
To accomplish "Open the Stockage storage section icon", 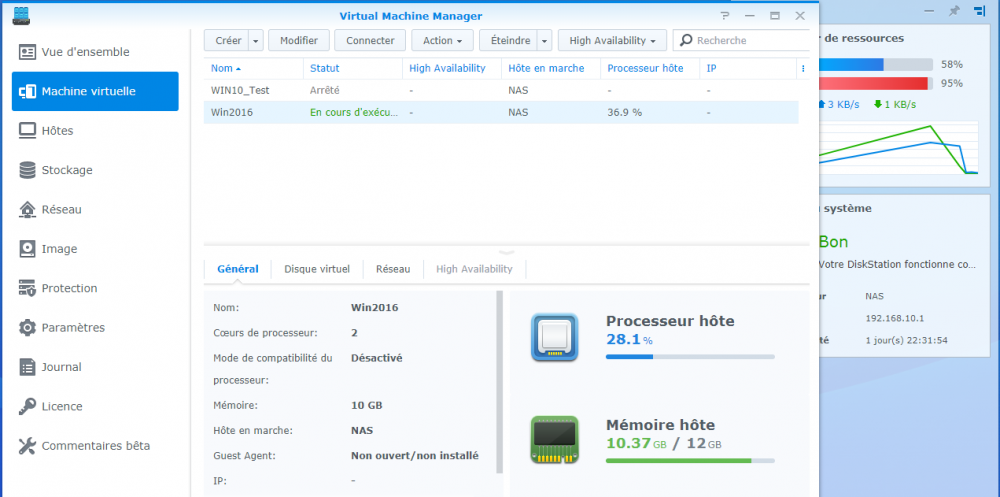I will (x=27, y=170).
